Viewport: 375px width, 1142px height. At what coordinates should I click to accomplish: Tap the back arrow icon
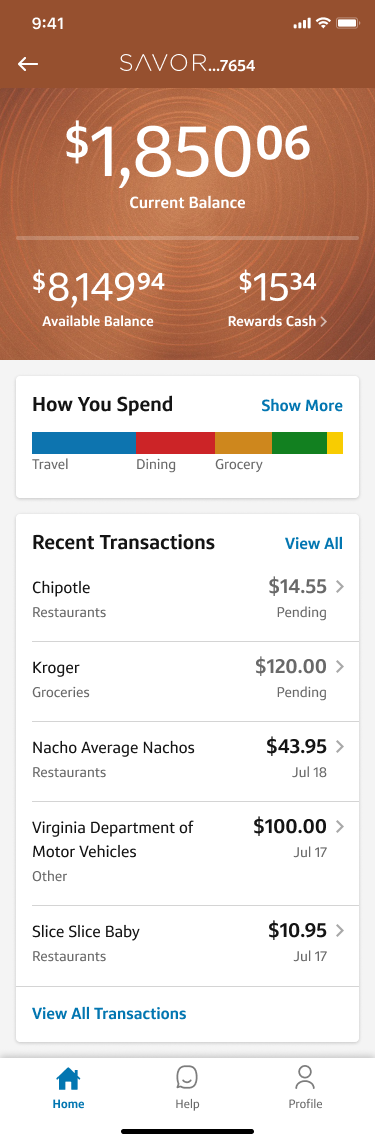(x=28, y=64)
